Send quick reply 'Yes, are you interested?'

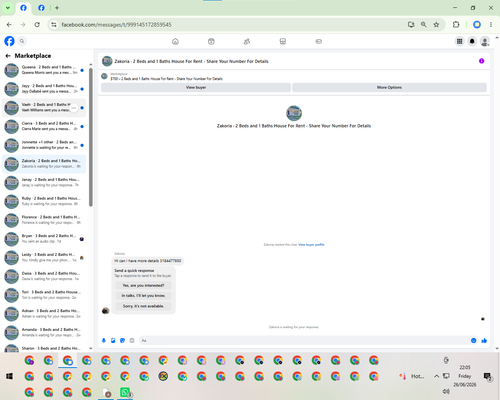click(143, 285)
